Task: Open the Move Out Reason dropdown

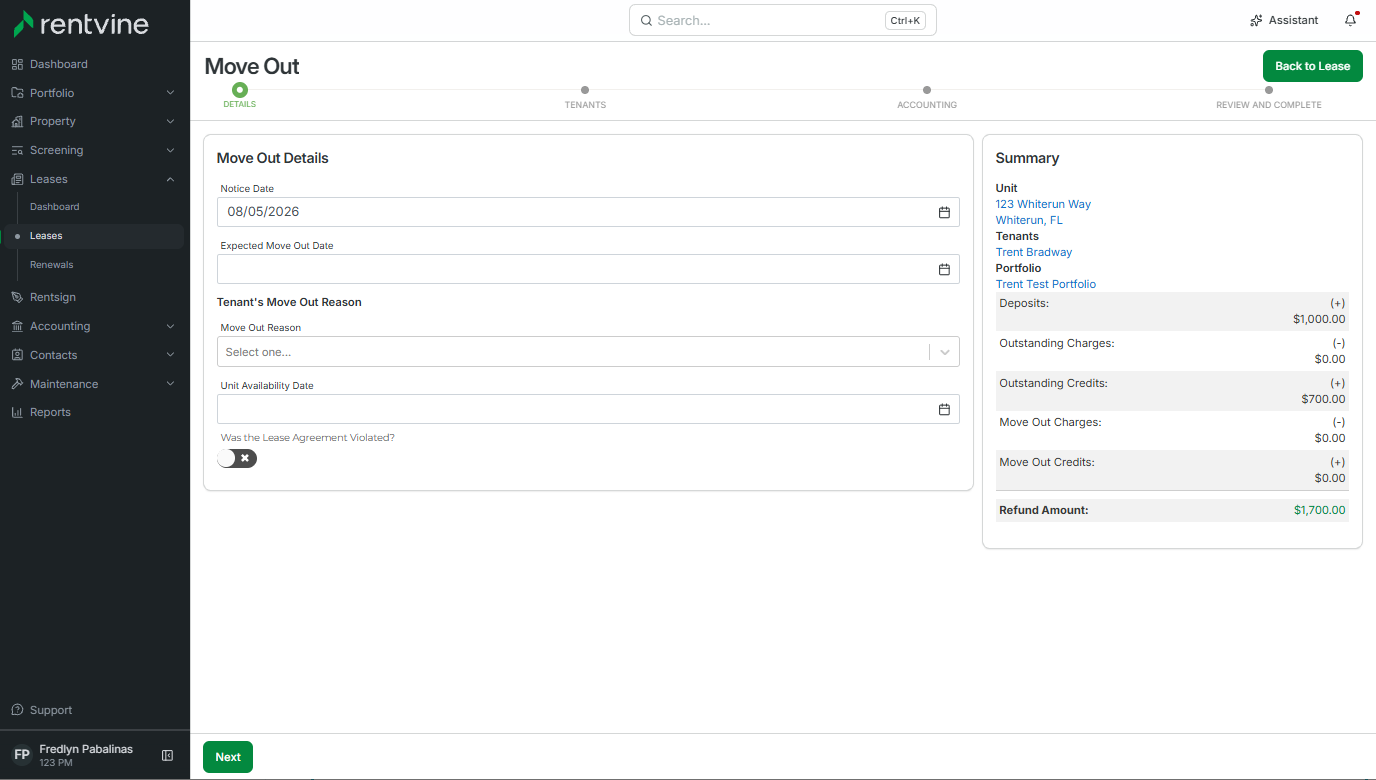Action: (588, 352)
